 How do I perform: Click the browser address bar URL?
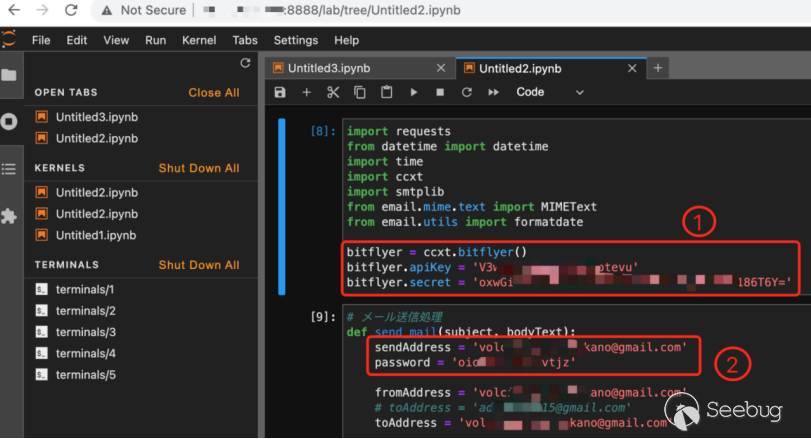point(331,10)
